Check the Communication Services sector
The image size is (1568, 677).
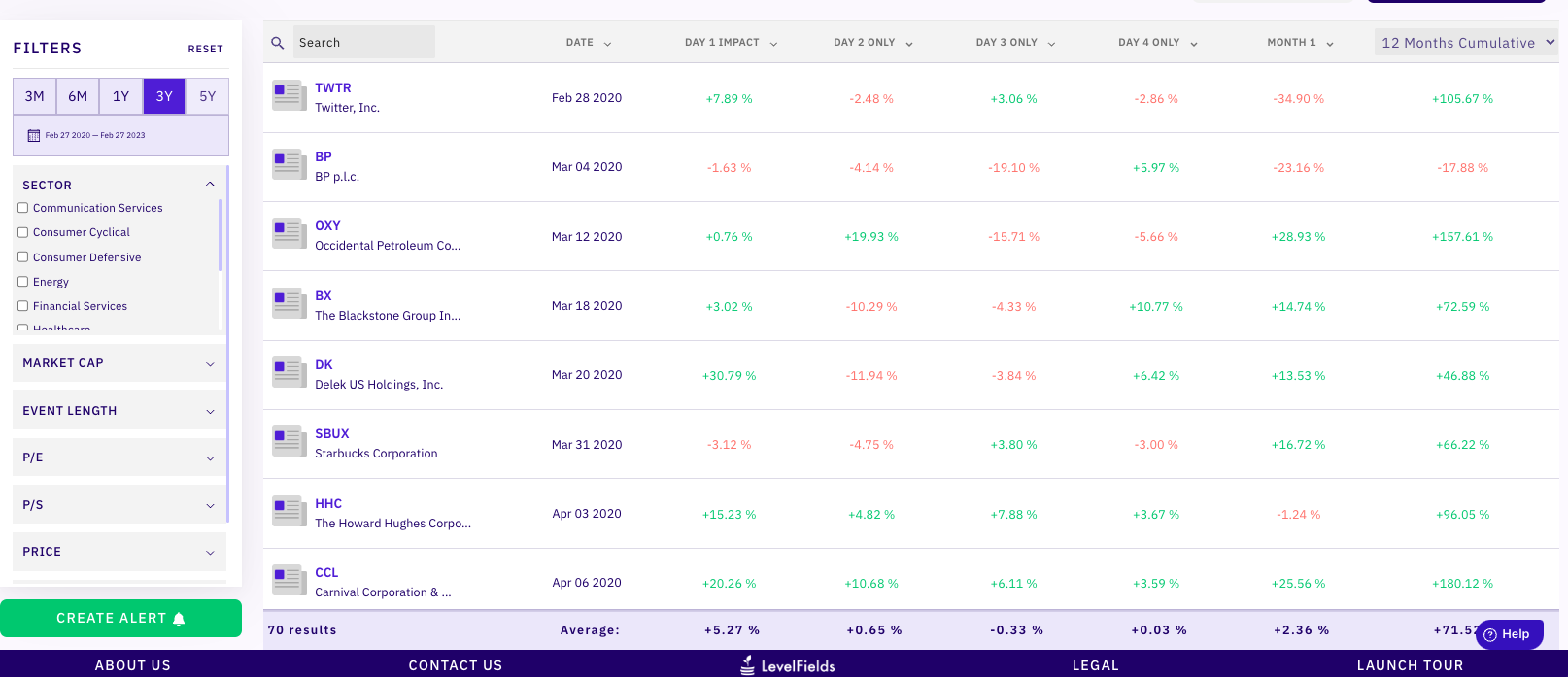(22, 208)
